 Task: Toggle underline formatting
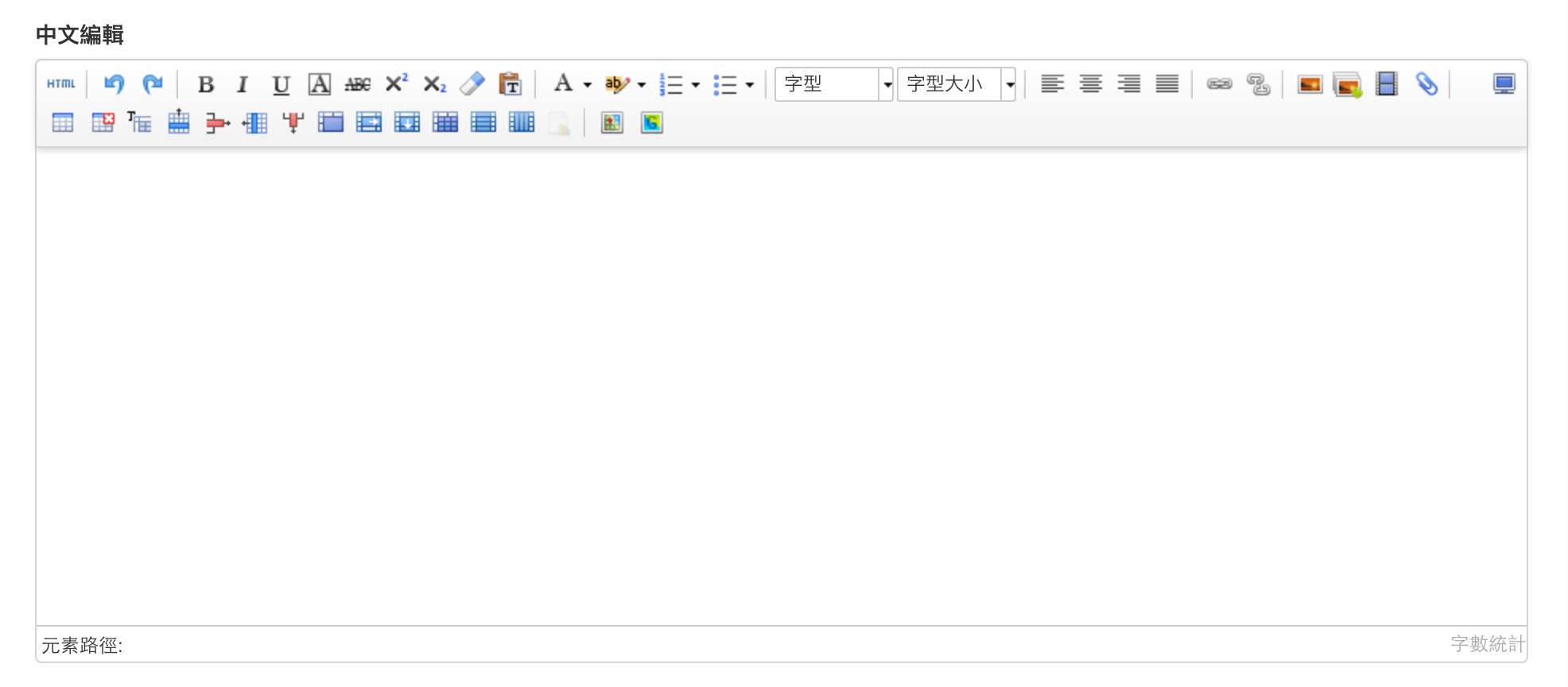click(x=281, y=83)
